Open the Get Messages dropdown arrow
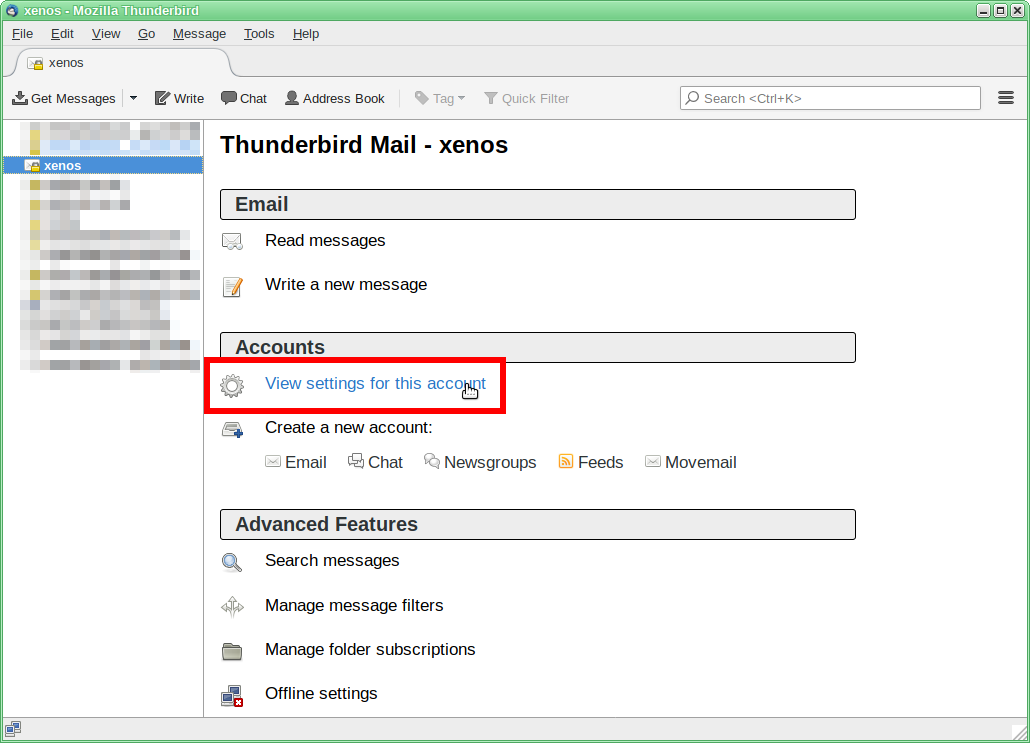This screenshot has height=743, width=1030. point(133,98)
